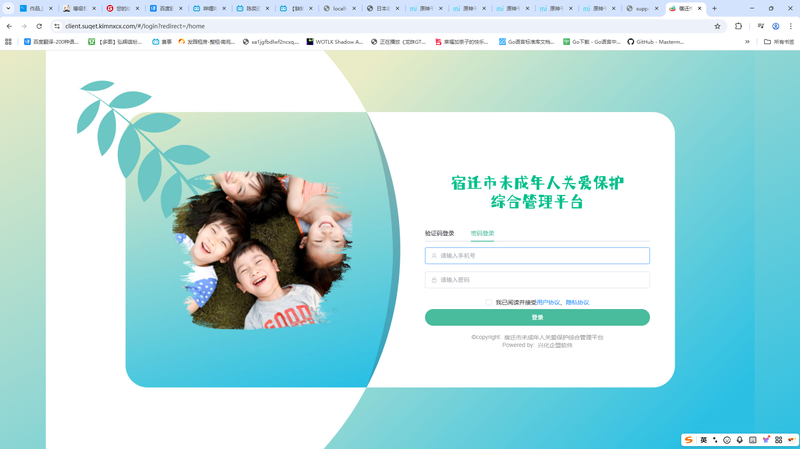
Task: Open the 隐私协议 privacy agreement link
Action: tap(577, 303)
